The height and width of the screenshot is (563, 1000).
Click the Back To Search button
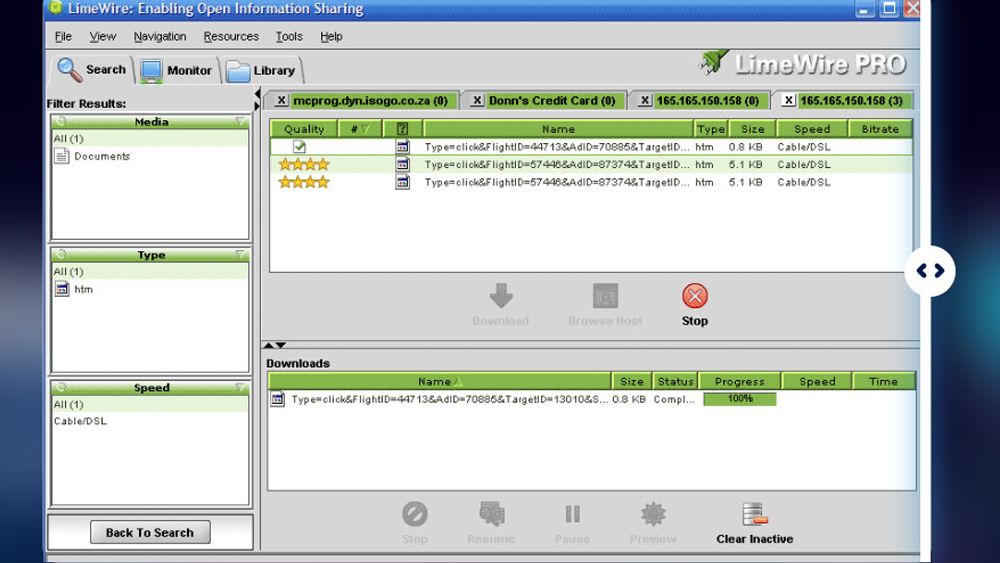[150, 532]
